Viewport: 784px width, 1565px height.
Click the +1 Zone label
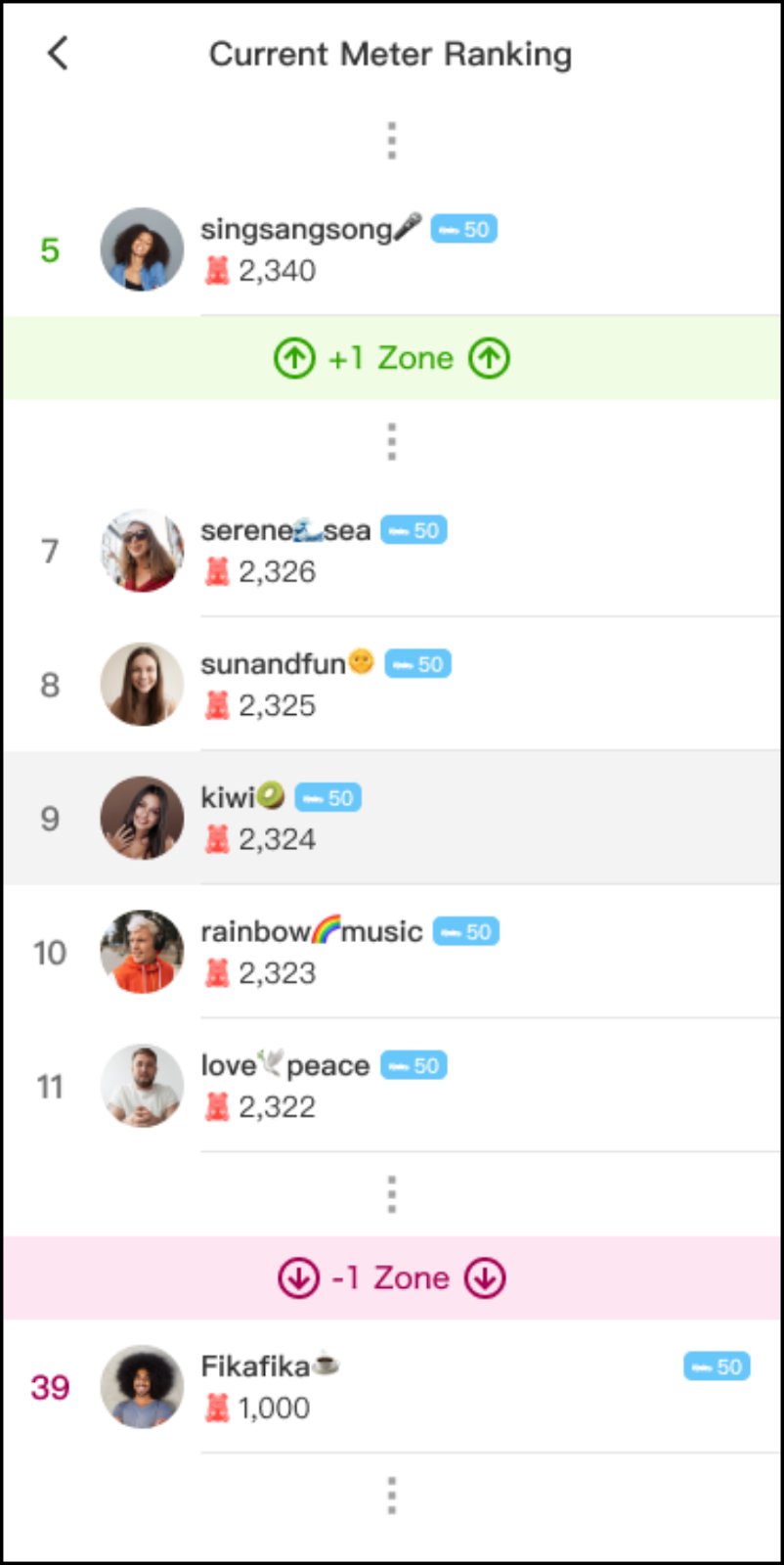391,358
